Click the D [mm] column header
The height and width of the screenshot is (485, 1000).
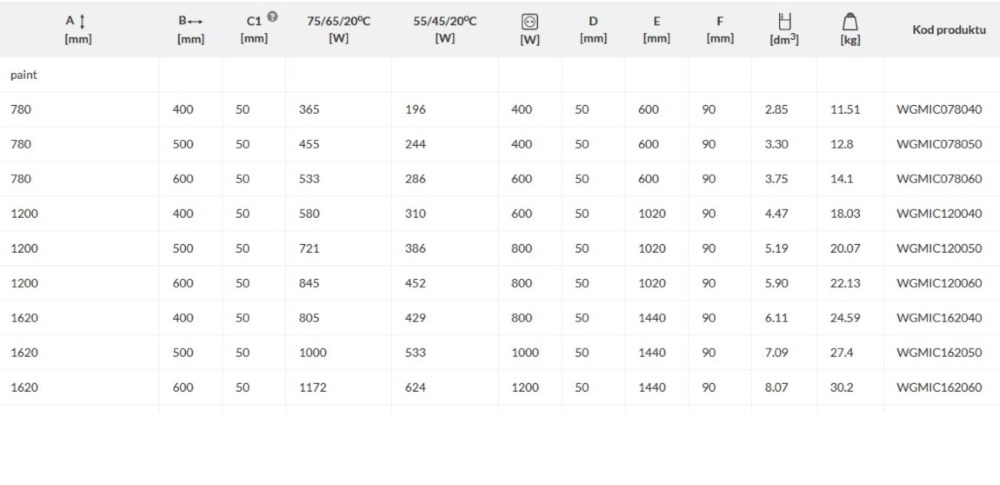click(593, 29)
